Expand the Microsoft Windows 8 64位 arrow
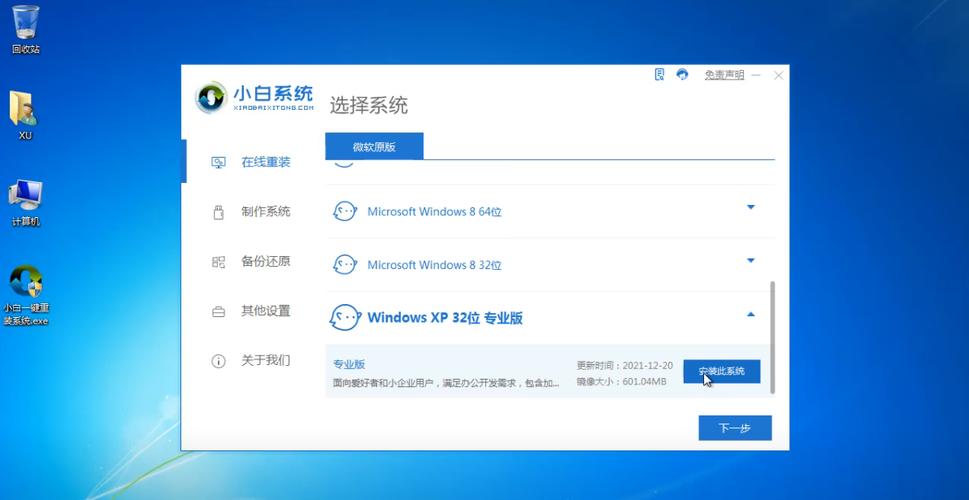969x500 pixels. point(751,208)
